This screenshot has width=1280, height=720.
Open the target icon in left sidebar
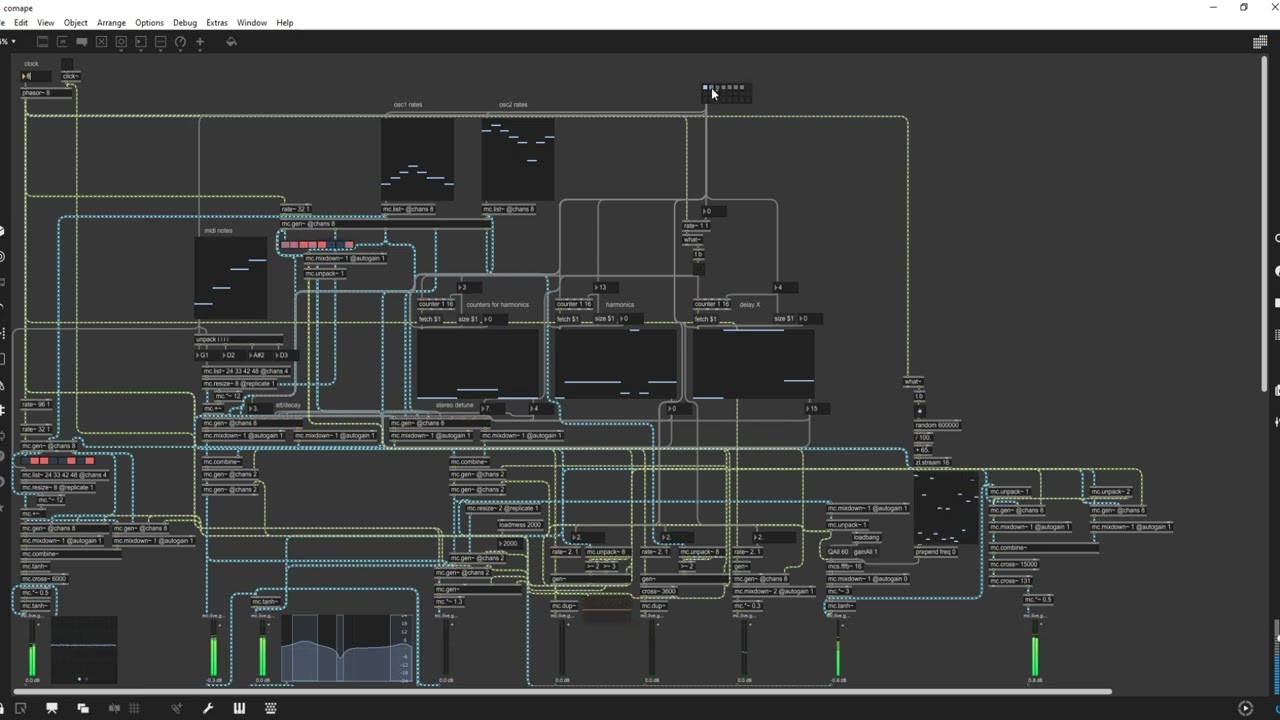coord(2,257)
